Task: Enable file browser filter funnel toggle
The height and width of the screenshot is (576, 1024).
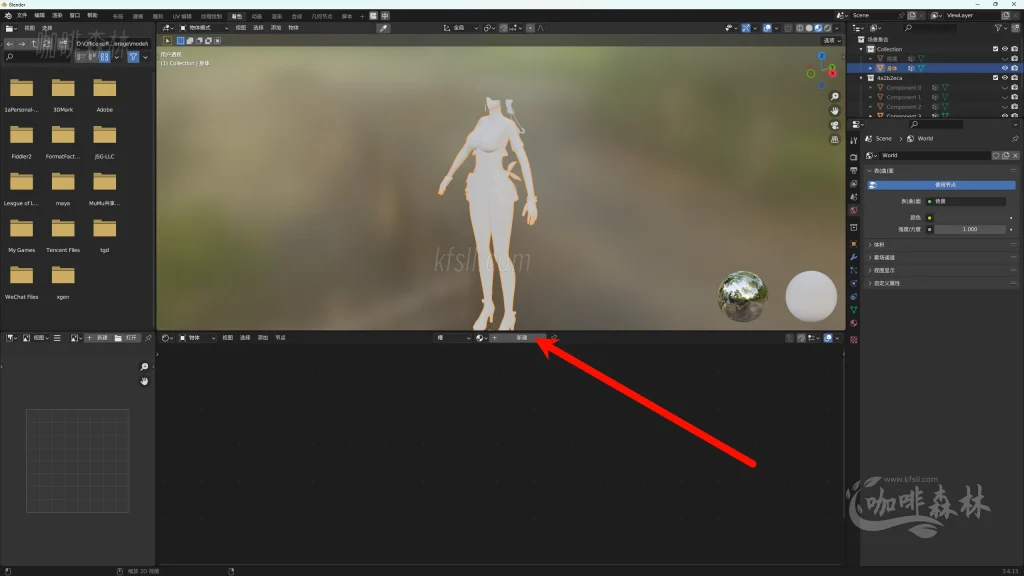Action: point(133,57)
